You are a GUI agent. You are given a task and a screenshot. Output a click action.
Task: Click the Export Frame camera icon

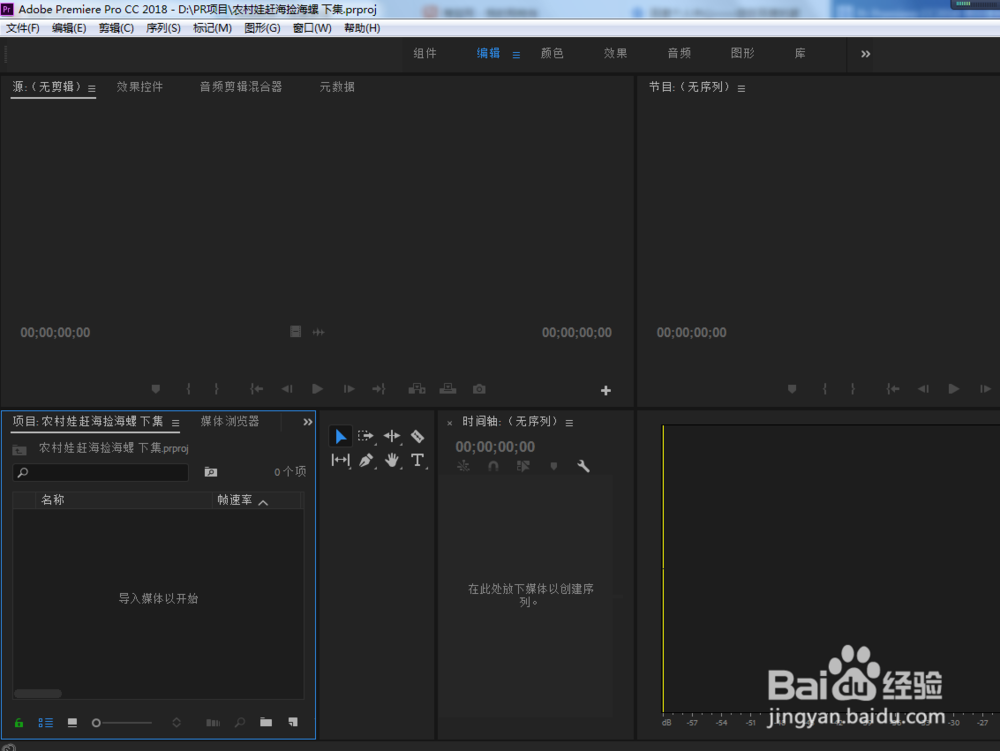click(x=478, y=389)
